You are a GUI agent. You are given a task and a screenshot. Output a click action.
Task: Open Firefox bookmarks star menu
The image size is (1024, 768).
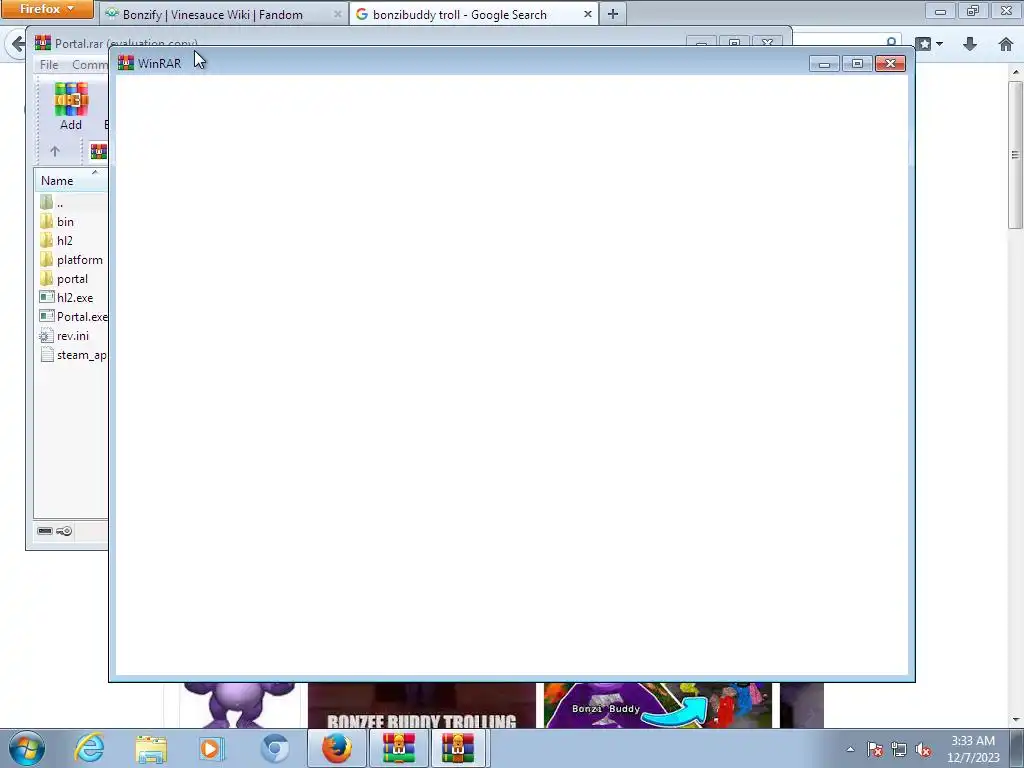(x=923, y=44)
